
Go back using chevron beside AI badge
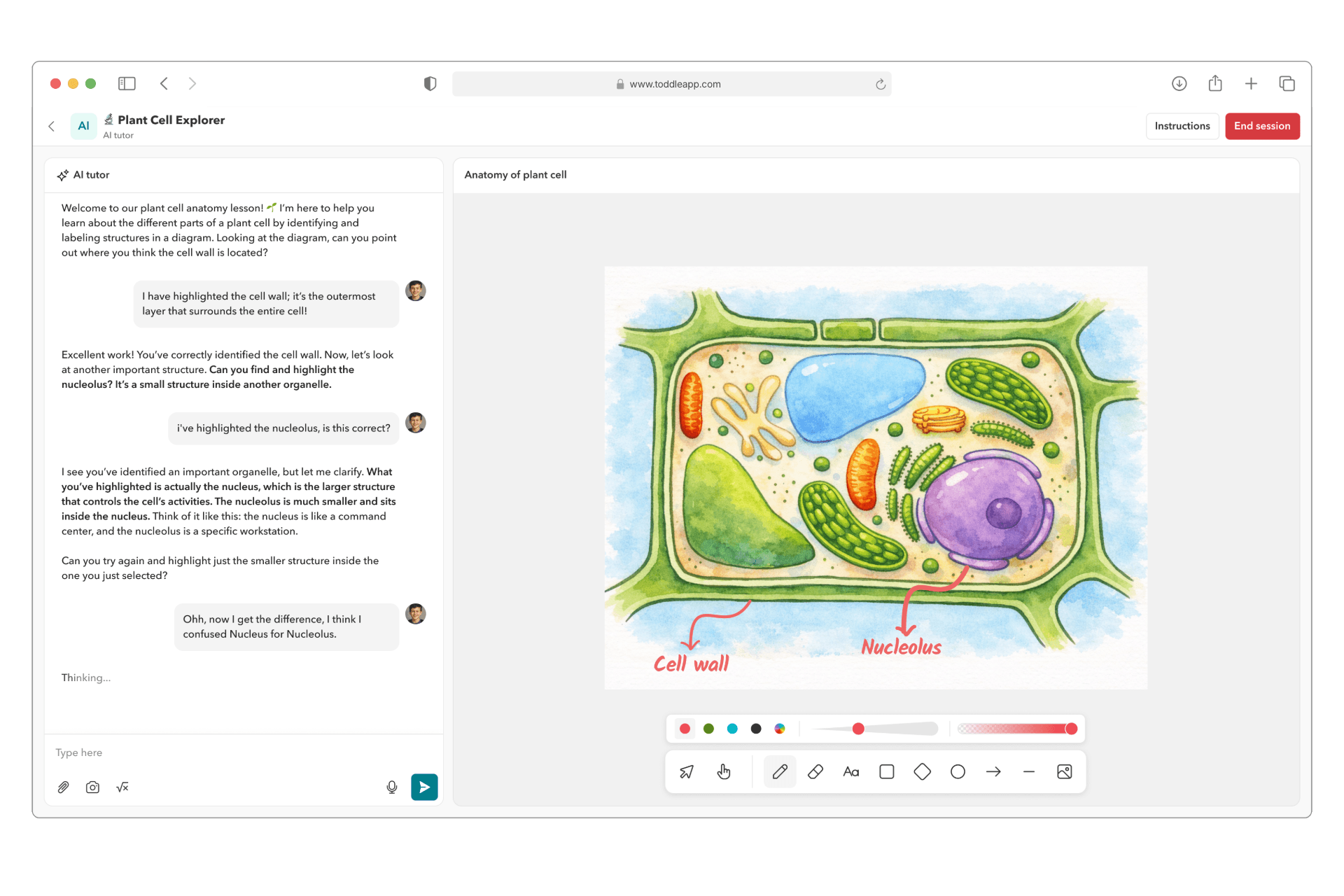(52, 126)
